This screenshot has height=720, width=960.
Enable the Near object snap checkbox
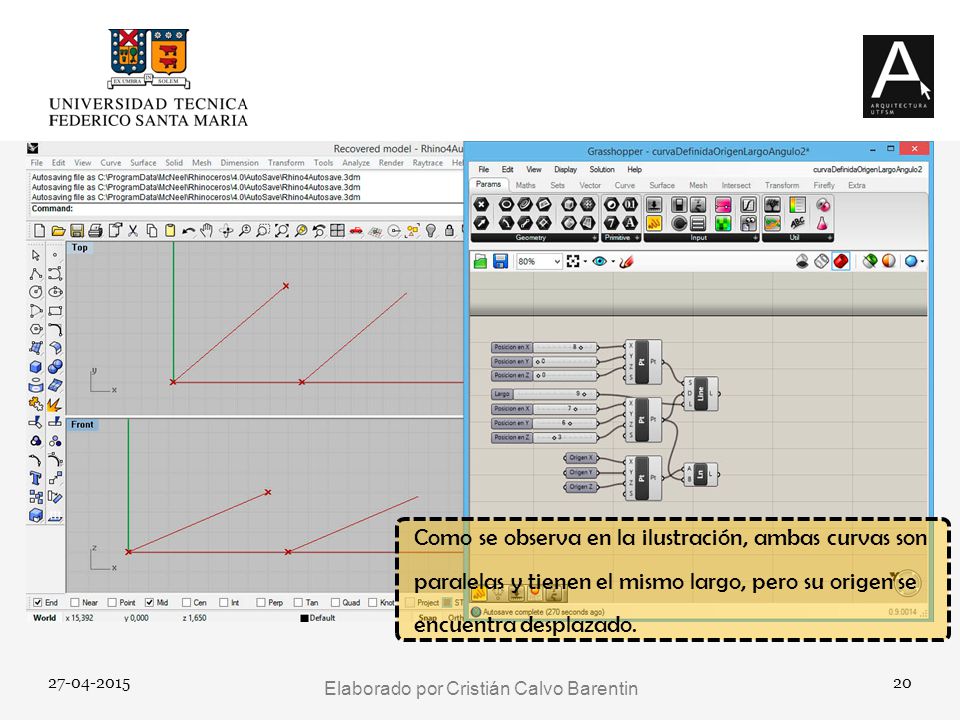(x=75, y=602)
